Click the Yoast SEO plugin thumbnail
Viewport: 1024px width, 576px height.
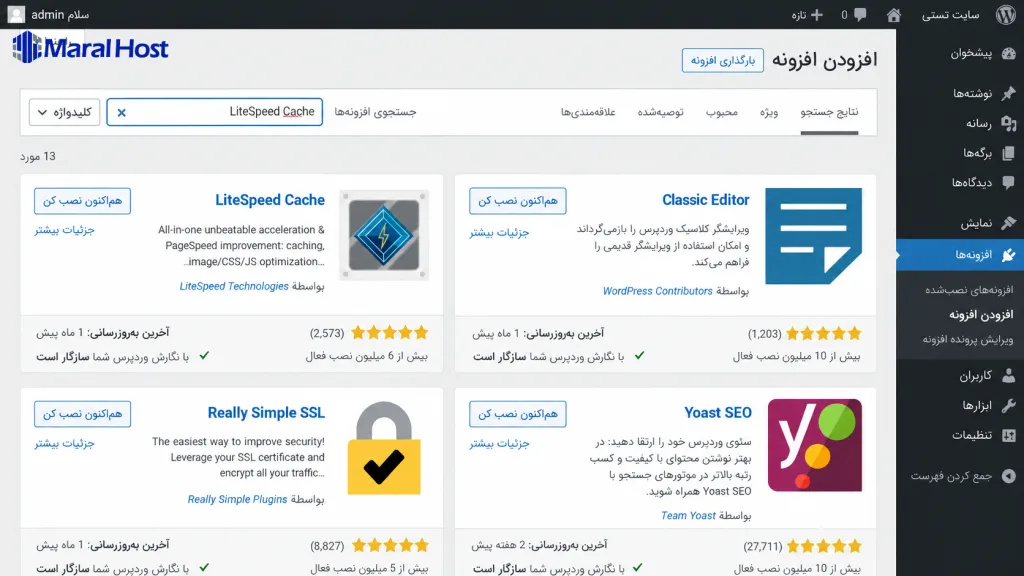[x=814, y=445]
